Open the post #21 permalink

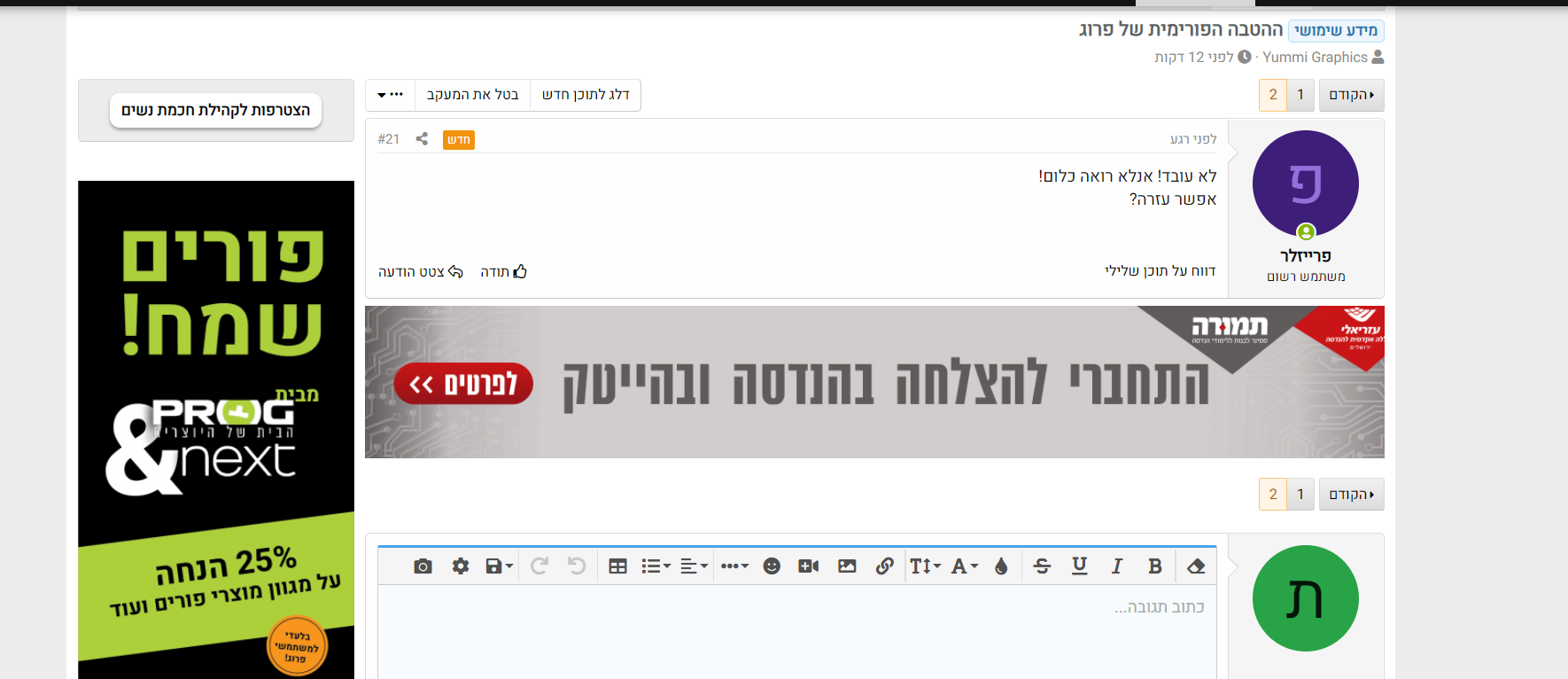389,139
